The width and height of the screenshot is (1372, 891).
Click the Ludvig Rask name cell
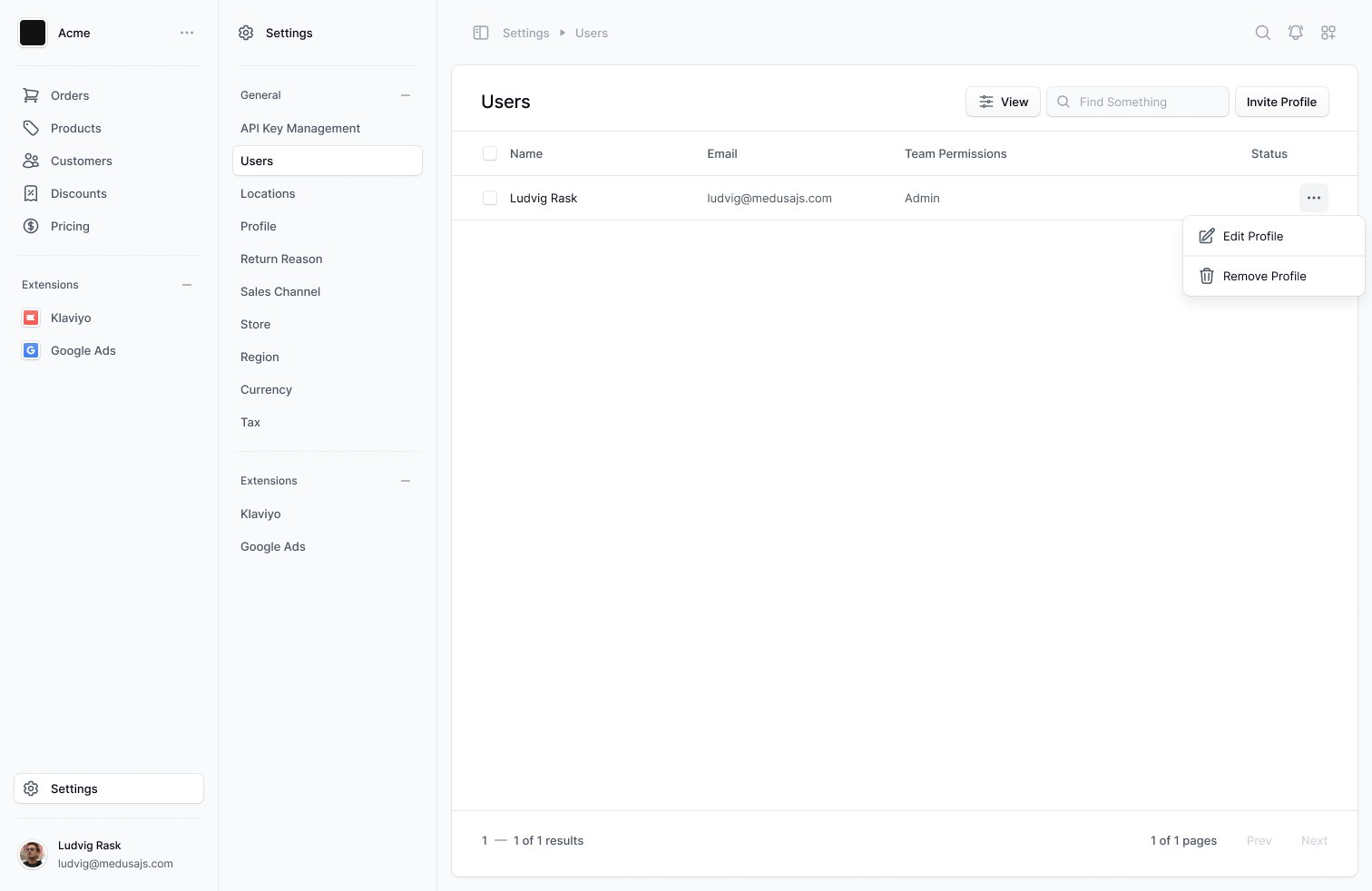coord(544,198)
